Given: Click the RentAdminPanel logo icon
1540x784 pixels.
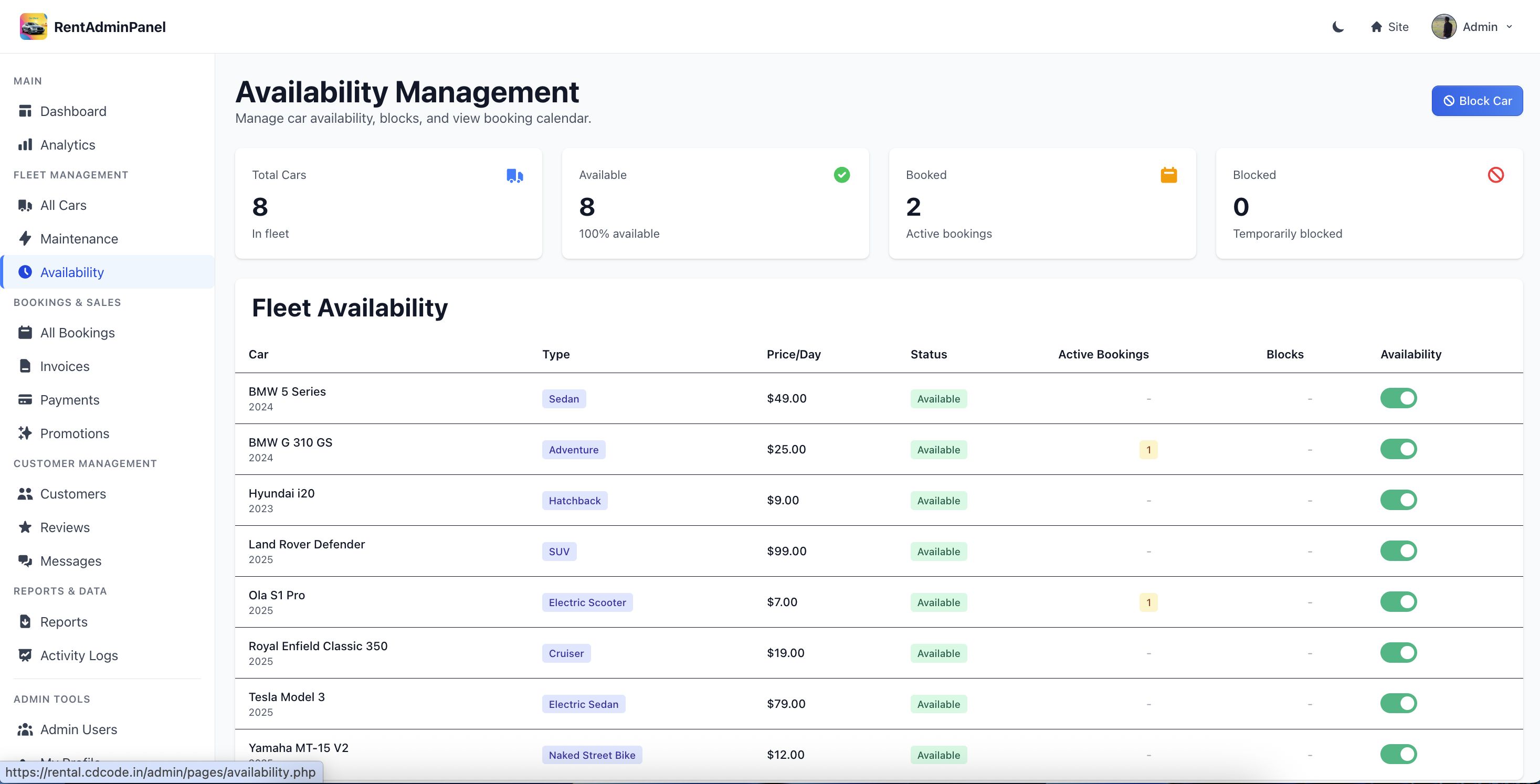Looking at the screenshot, I should (33, 27).
